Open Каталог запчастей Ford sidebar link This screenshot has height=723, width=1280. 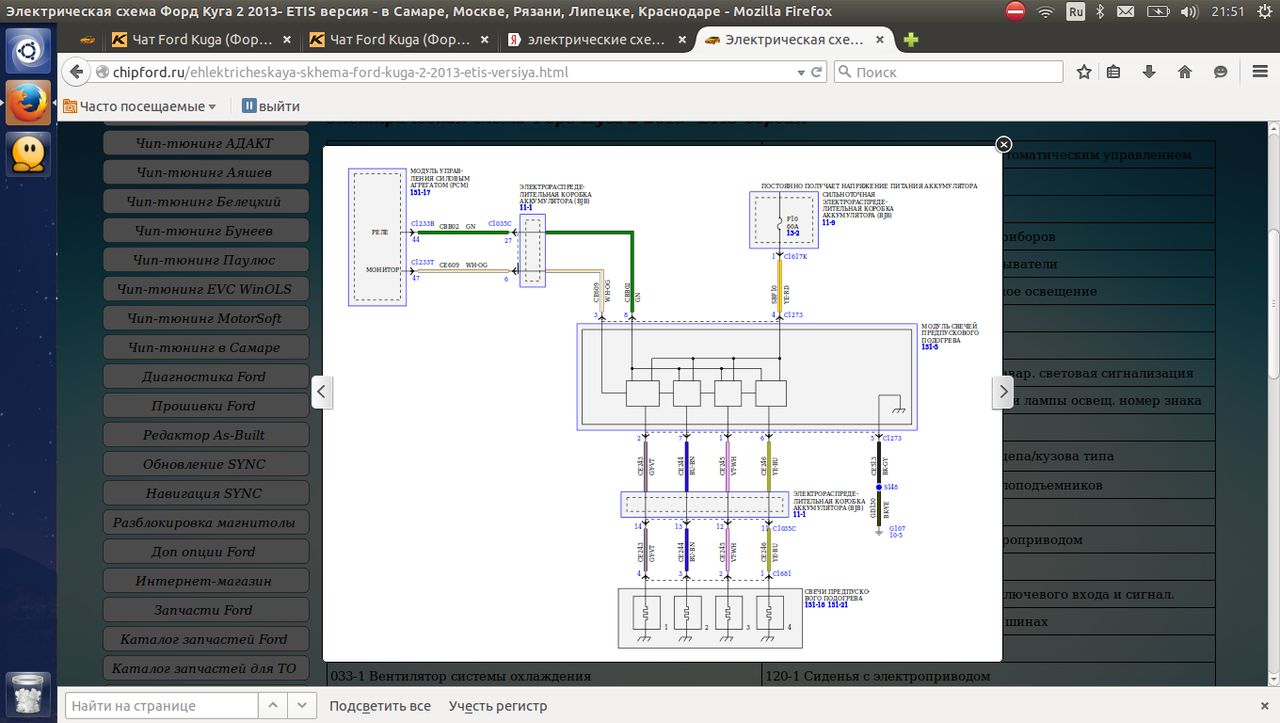[205, 639]
